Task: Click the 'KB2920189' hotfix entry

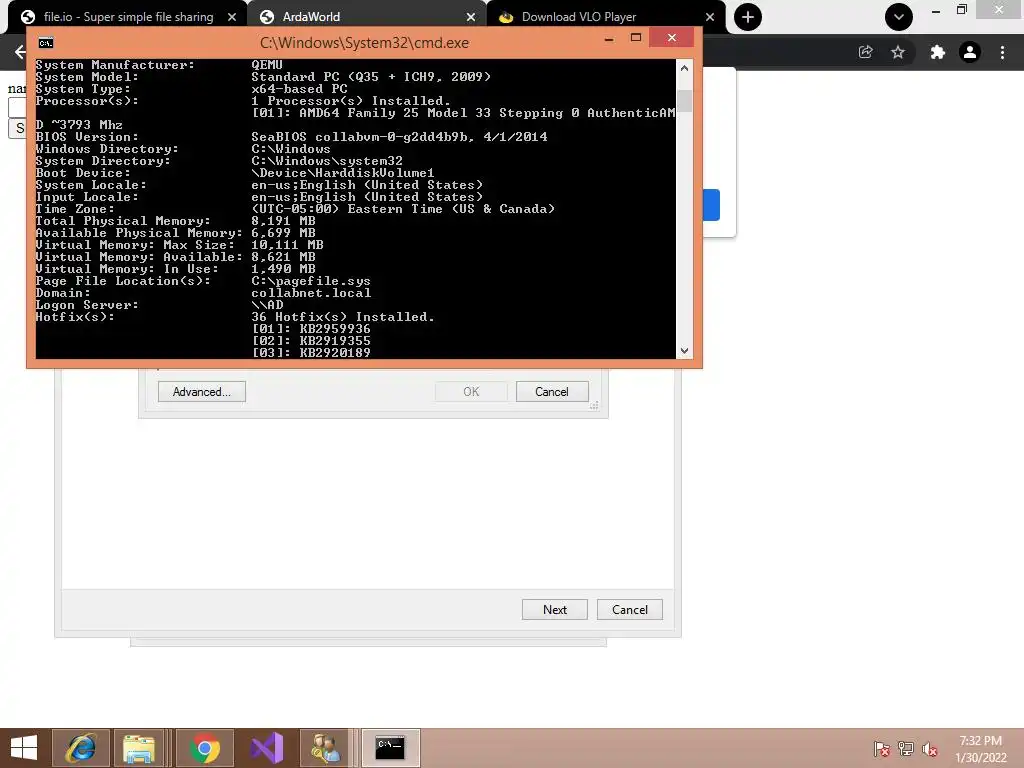Action: pos(335,353)
